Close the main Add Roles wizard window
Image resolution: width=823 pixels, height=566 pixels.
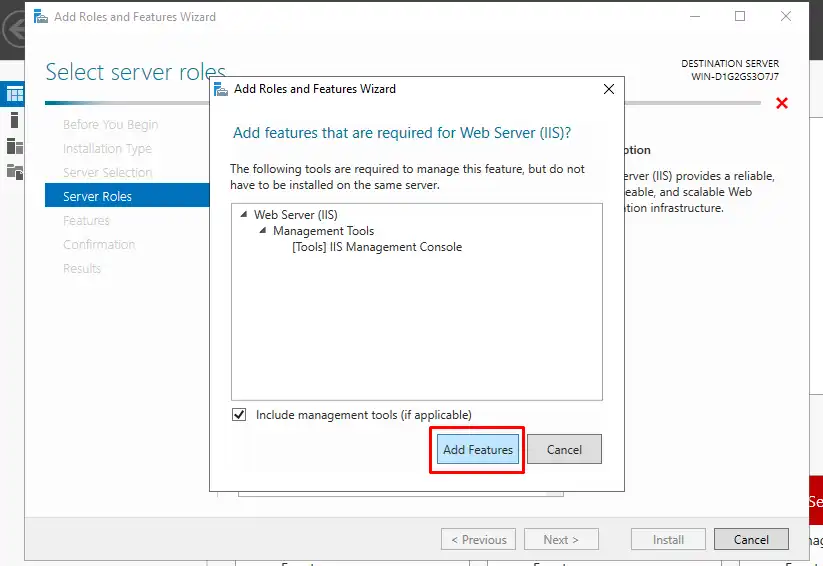tap(786, 16)
